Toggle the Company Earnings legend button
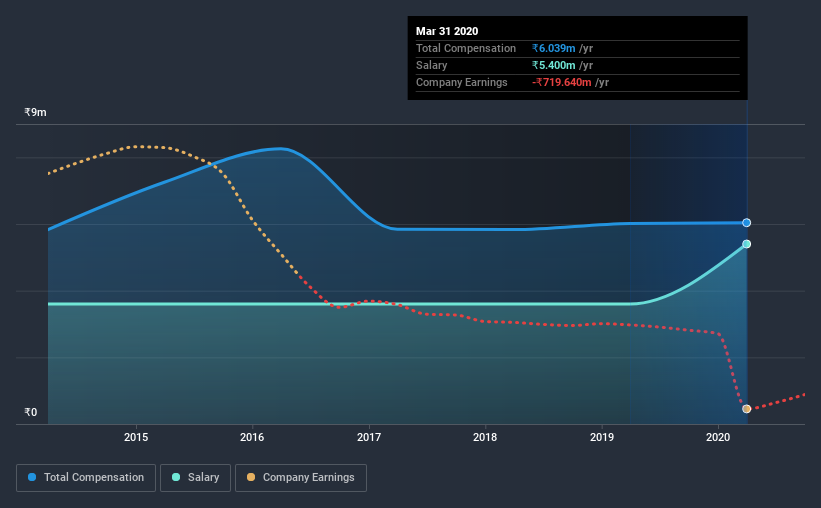 pyautogui.click(x=301, y=478)
